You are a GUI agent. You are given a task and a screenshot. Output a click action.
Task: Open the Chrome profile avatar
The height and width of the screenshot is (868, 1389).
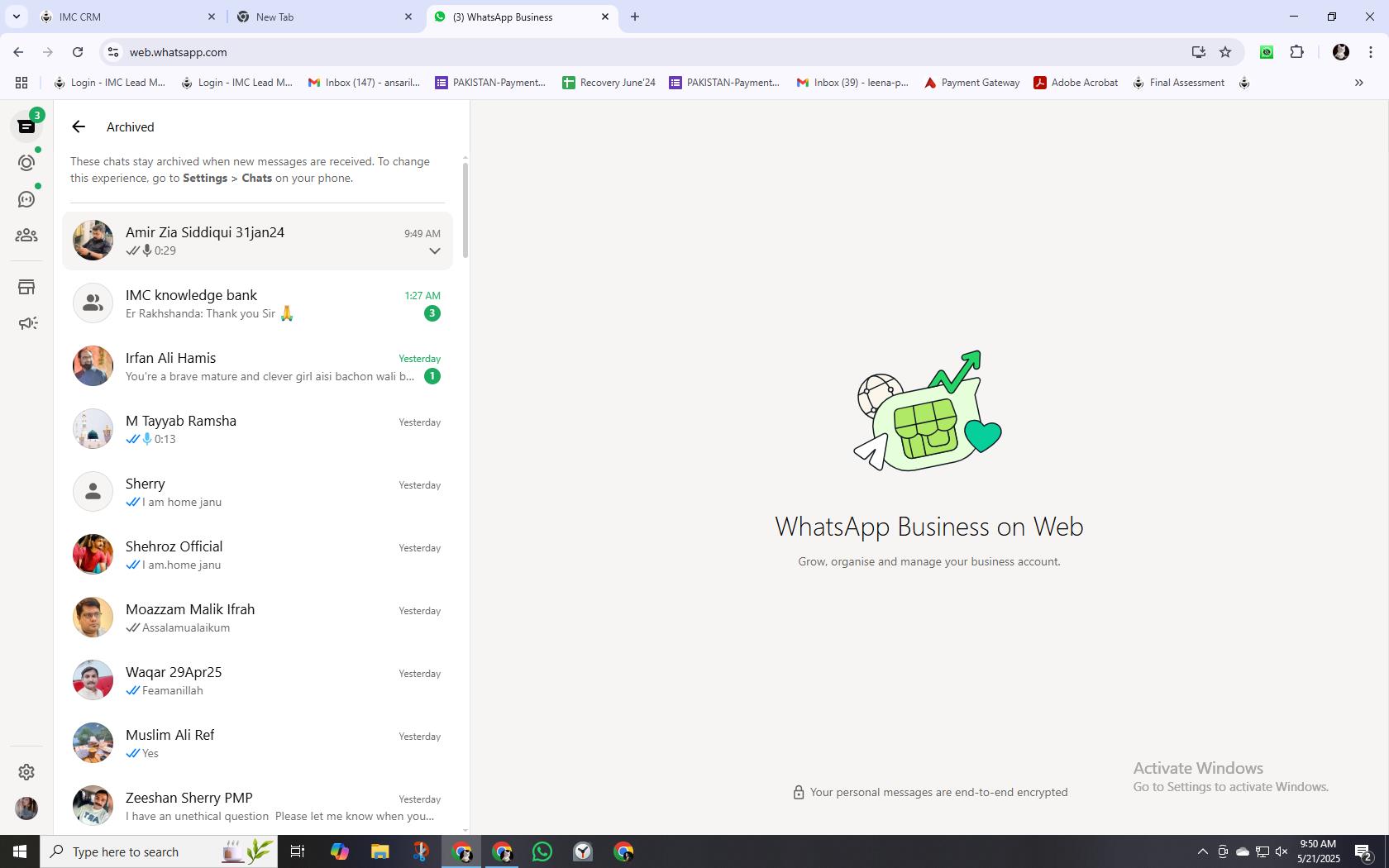click(x=1341, y=52)
